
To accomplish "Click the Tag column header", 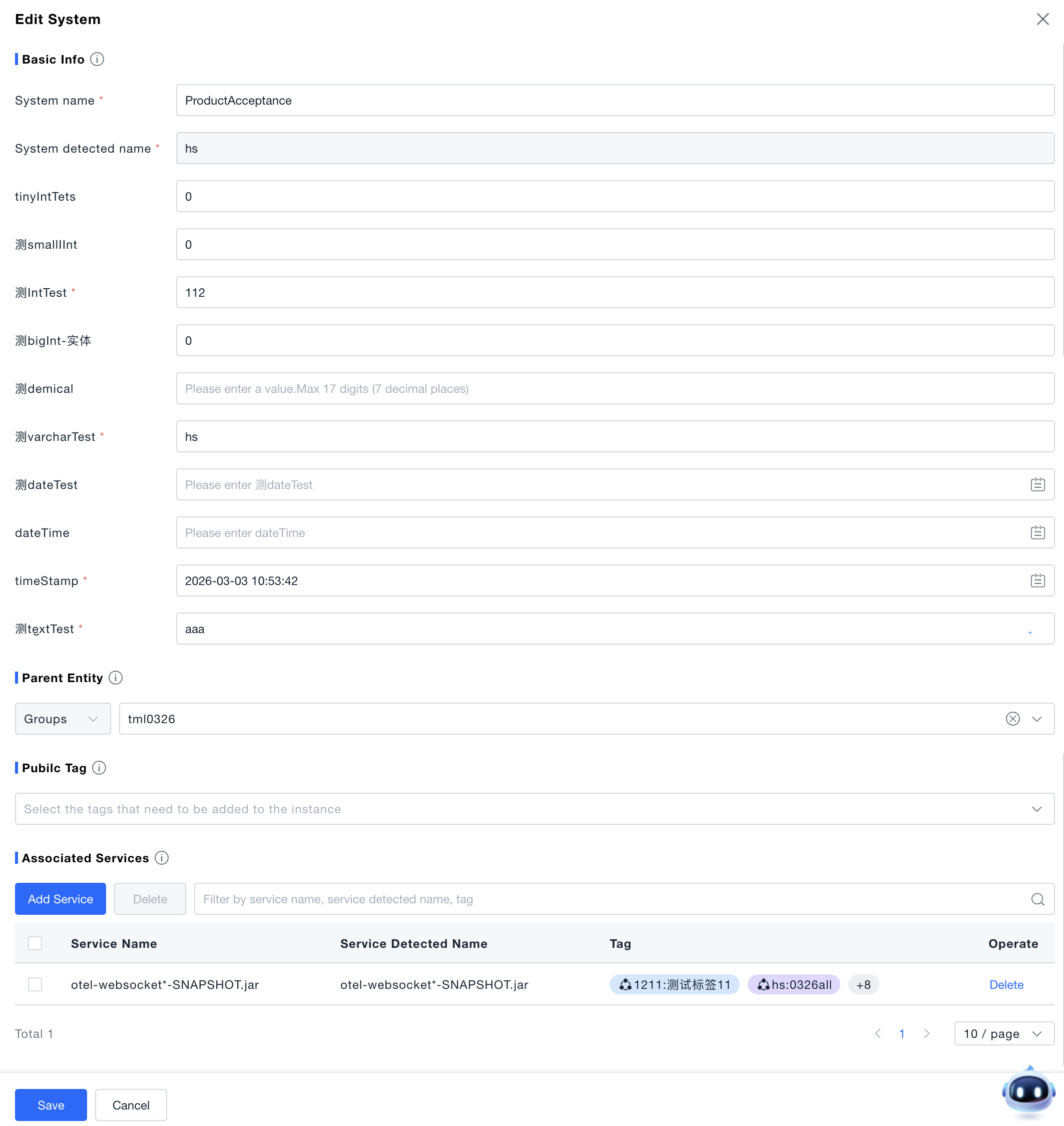I will pos(620,944).
